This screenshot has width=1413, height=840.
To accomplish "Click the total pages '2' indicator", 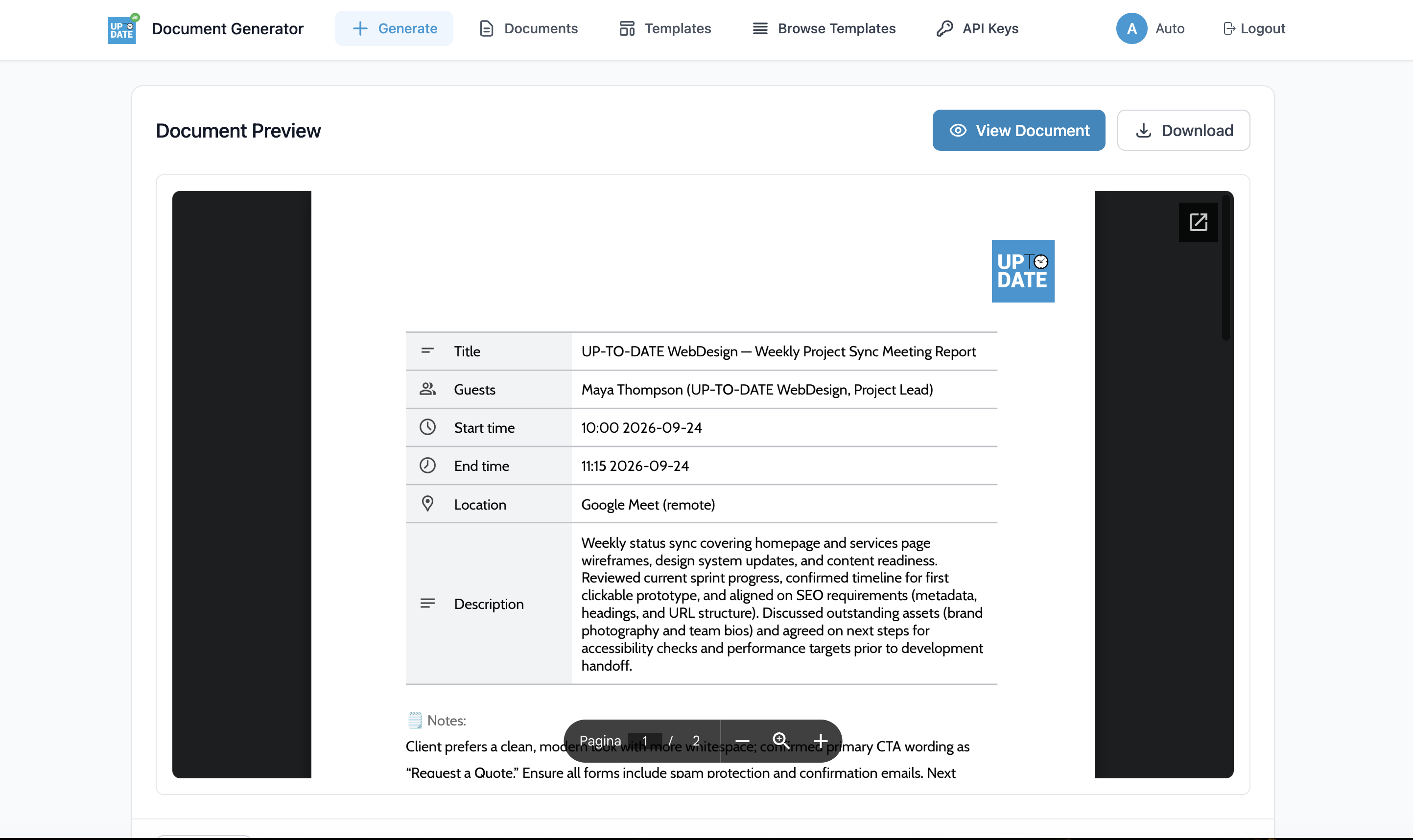I will tap(696, 741).
